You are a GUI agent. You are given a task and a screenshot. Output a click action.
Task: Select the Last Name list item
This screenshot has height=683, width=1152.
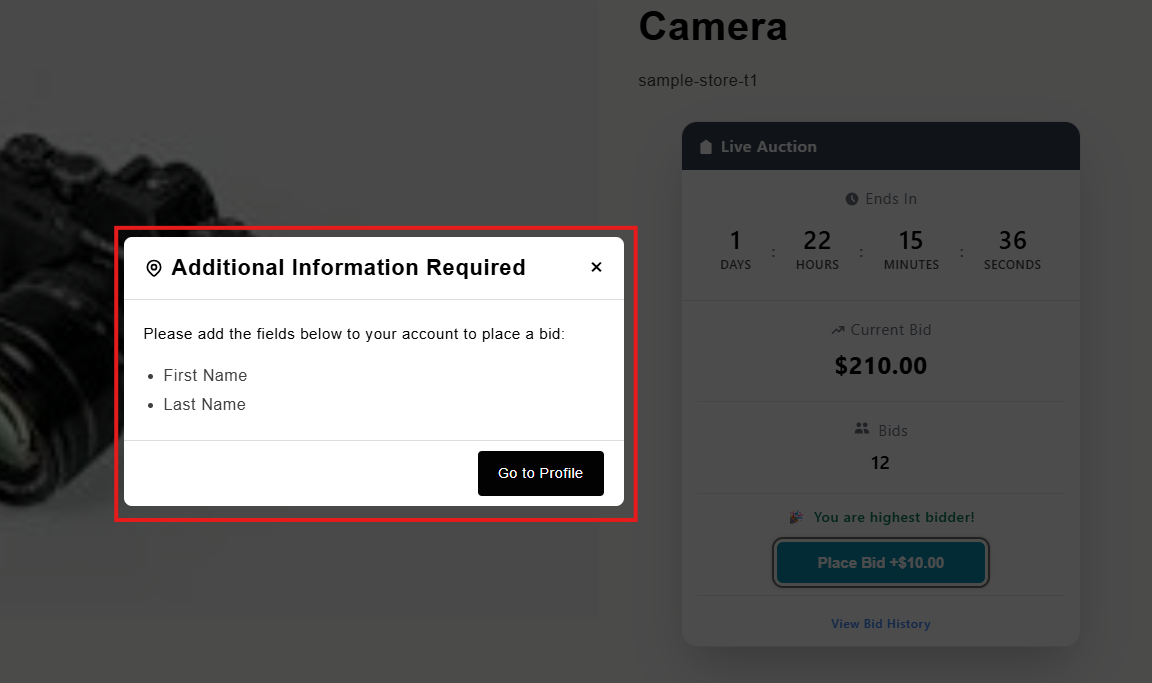pyautogui.click(x=204, y=404)
